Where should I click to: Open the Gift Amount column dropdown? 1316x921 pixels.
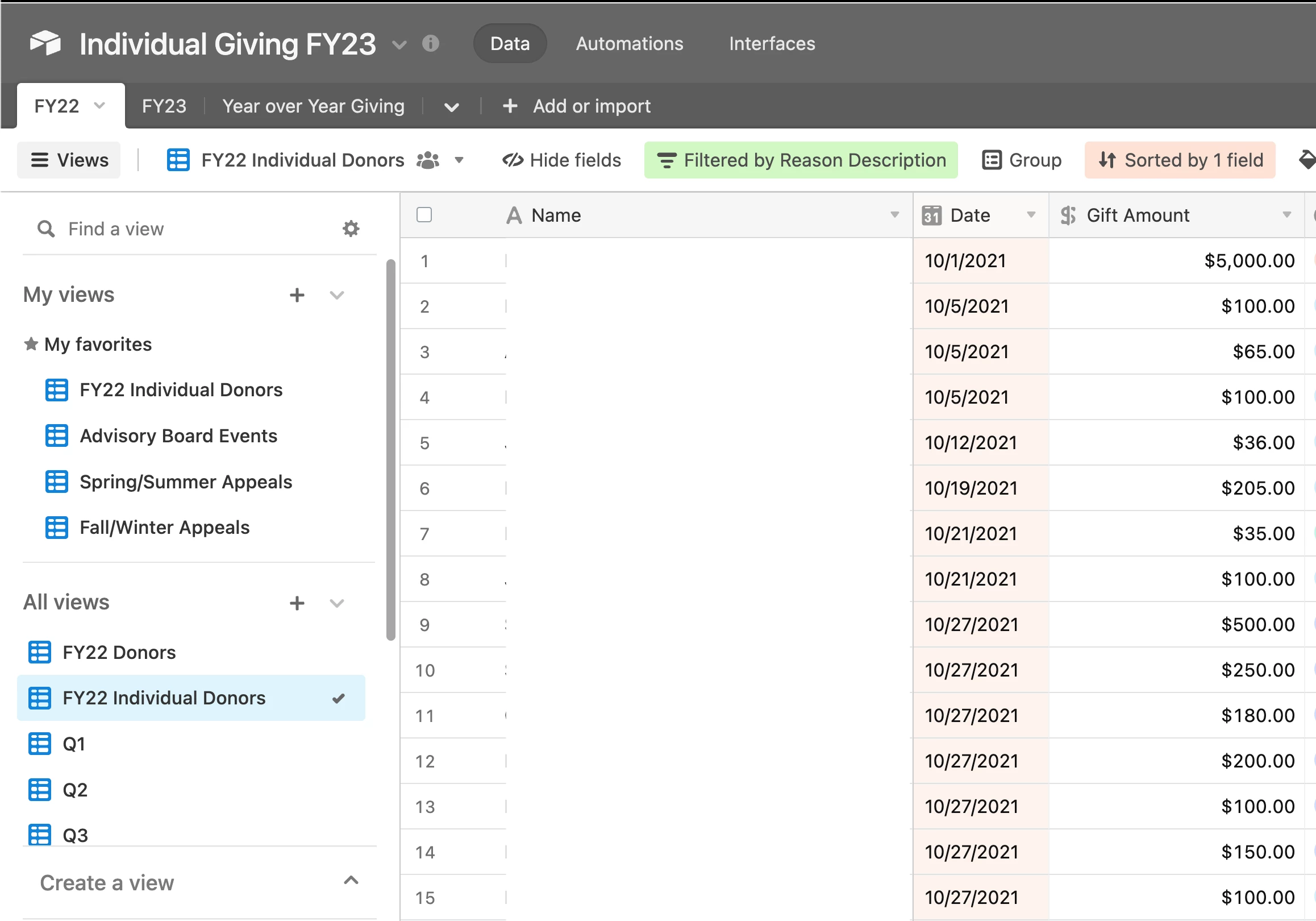tap(1286, 215)
